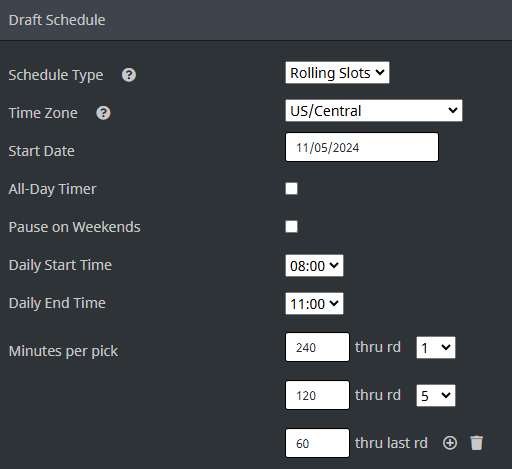Viewport: 512px width, 469px height.
Task: Open the Daily Start Time 08:00 dropdown
Action: pos(314,266)
